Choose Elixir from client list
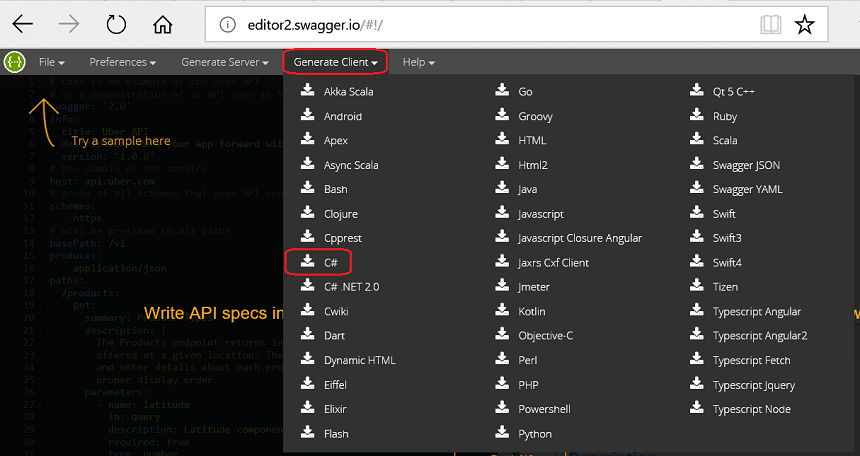860x456 pixels. click(335, 409)
